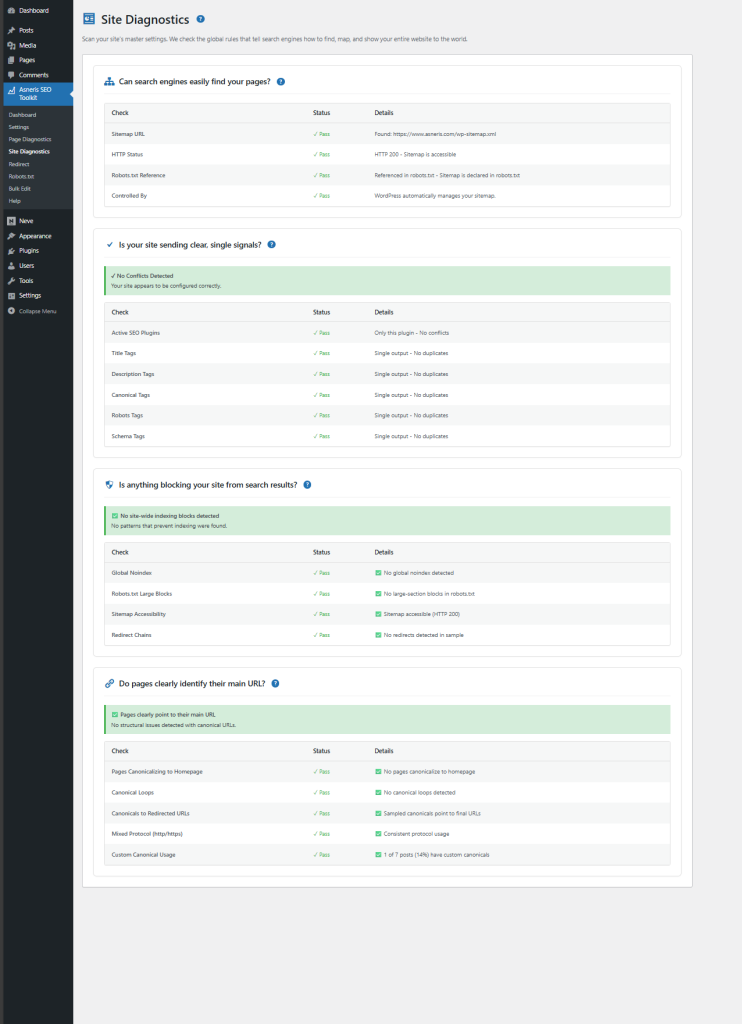The width and height of the screenshot is (742, 1024).
Task: Click the Posts pin icon
Action: point(11,31)
